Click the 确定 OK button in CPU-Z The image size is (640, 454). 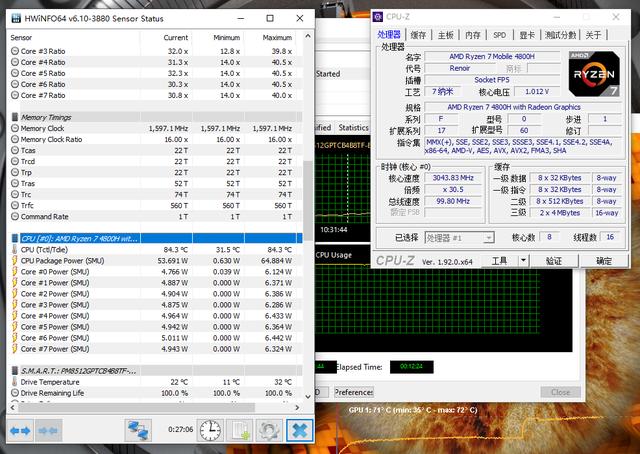point(603,260)
